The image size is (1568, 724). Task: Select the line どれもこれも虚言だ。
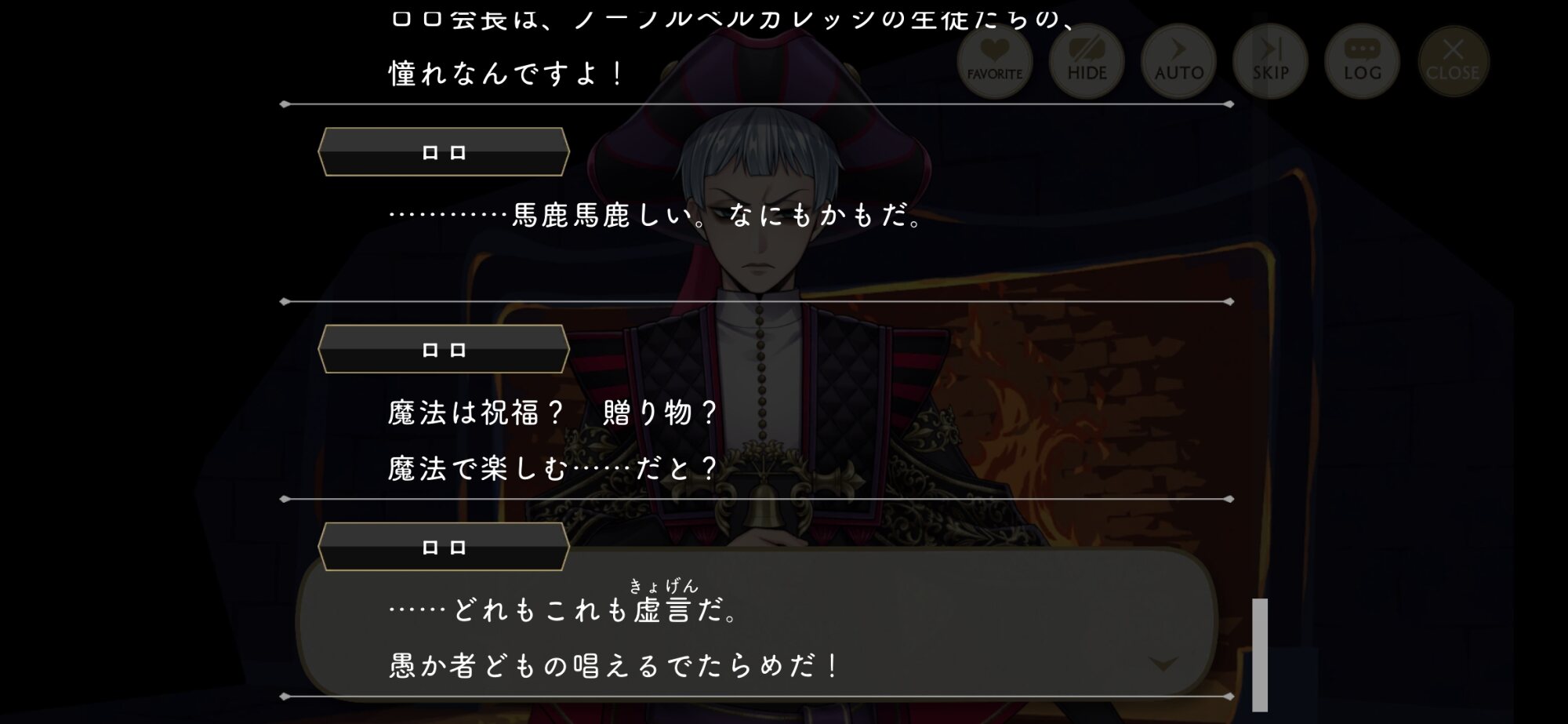(563, 609)
